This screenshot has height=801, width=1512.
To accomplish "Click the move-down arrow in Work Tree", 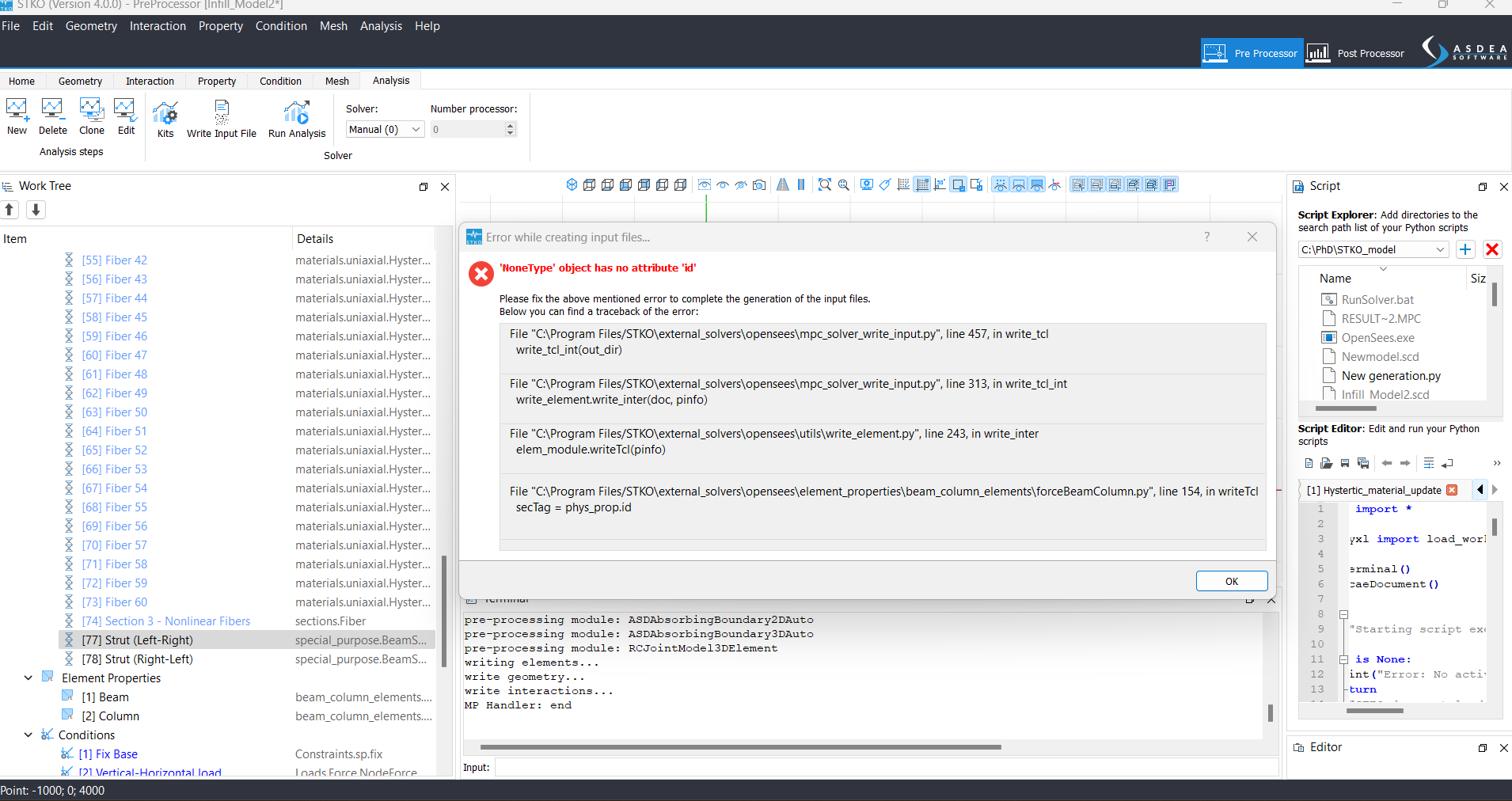I will point(36,210).
